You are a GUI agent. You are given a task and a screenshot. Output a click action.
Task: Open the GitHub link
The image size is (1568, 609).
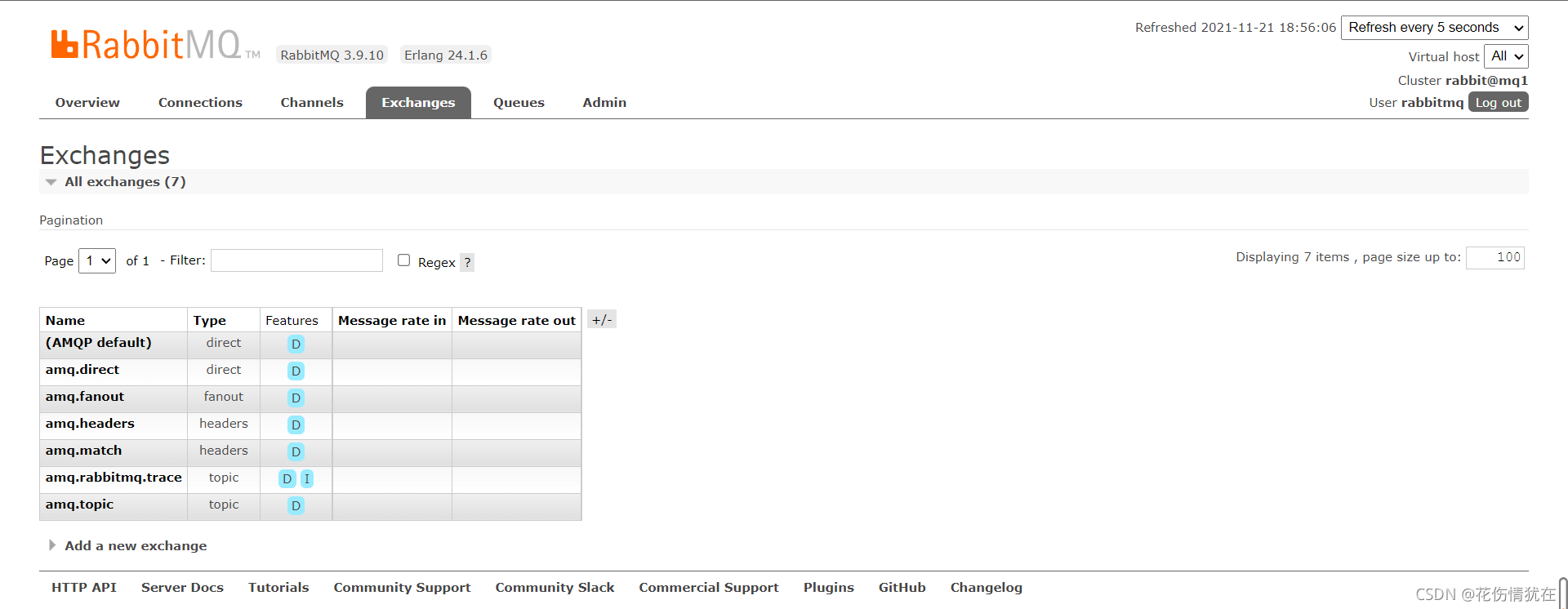tap(902, 587)
